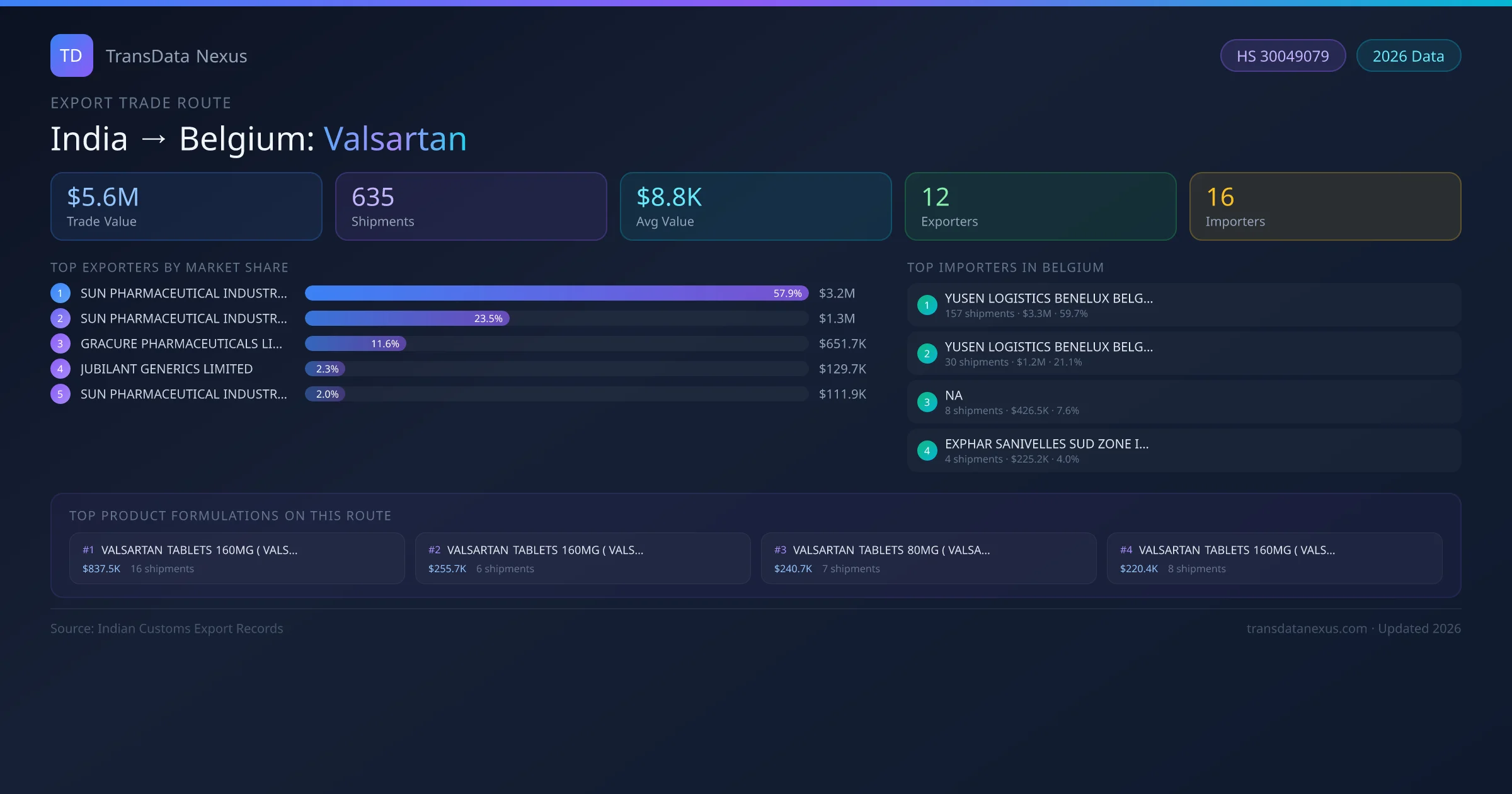1512x794 pixels.
Task: Select the 635 Shipments card
Action: 471,206
